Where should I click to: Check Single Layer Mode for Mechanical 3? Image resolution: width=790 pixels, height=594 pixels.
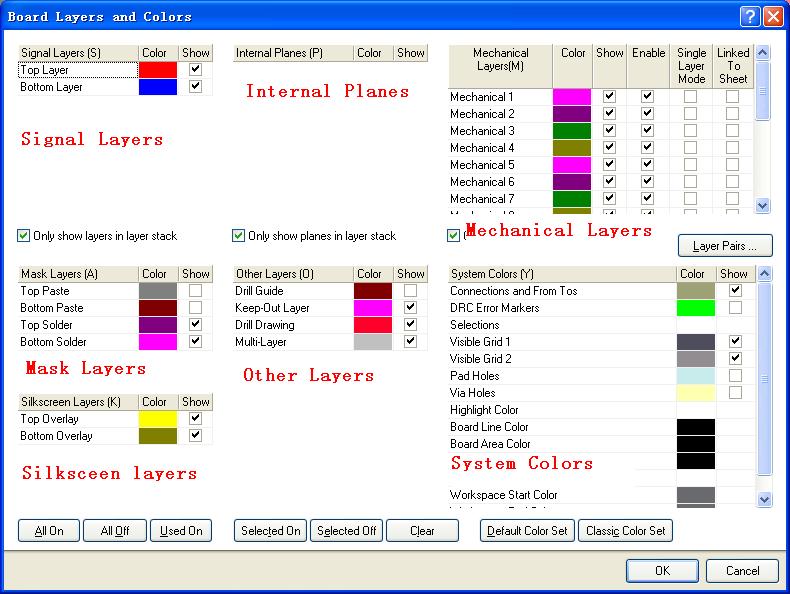(690, 130)
